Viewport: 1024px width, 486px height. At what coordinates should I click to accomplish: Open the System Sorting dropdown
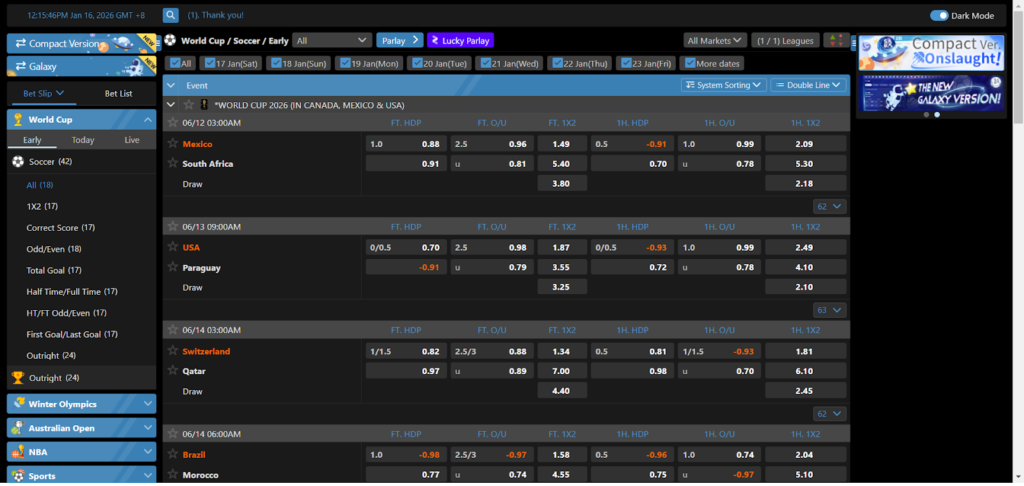click(x=724, y=85)
